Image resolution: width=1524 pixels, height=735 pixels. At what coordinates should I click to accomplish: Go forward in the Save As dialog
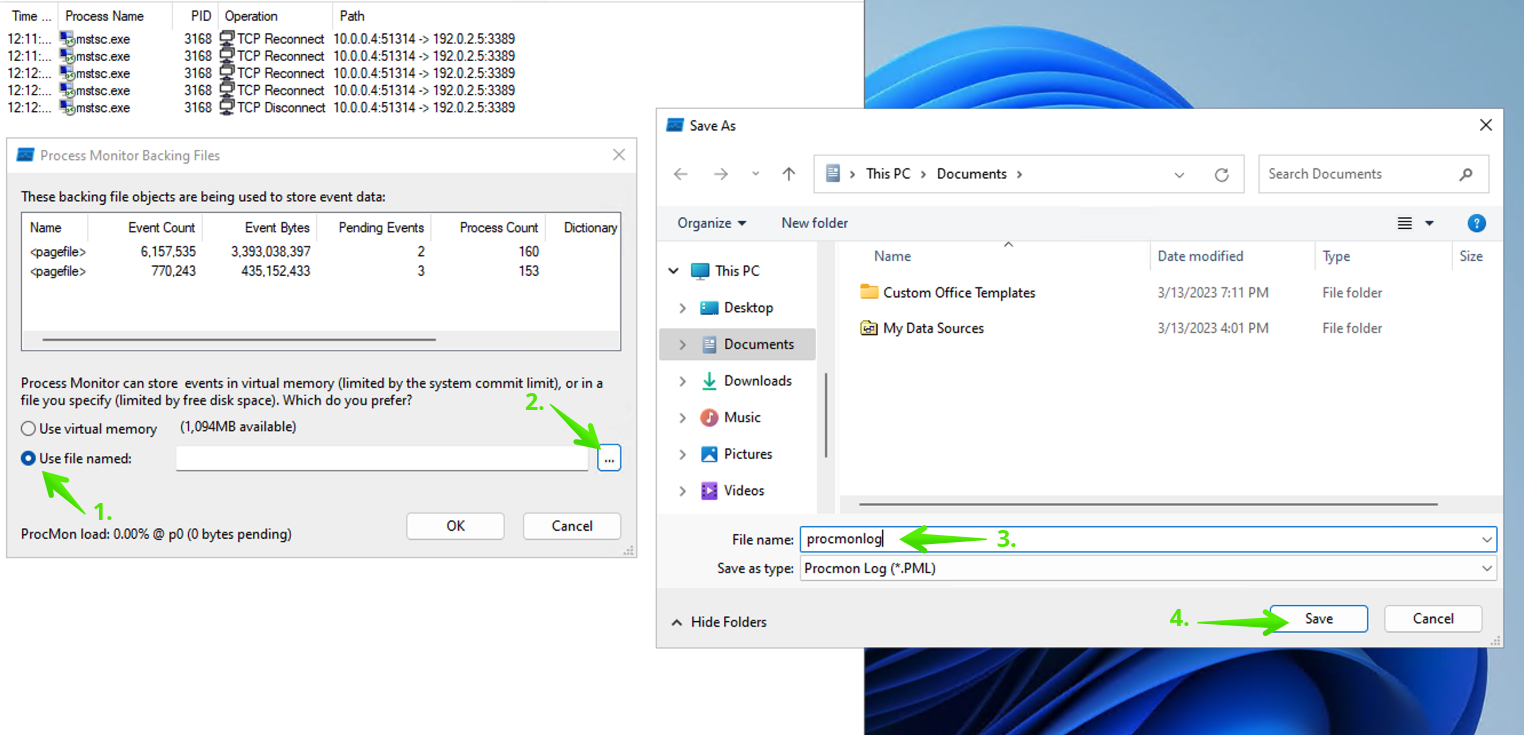[721, 174]
